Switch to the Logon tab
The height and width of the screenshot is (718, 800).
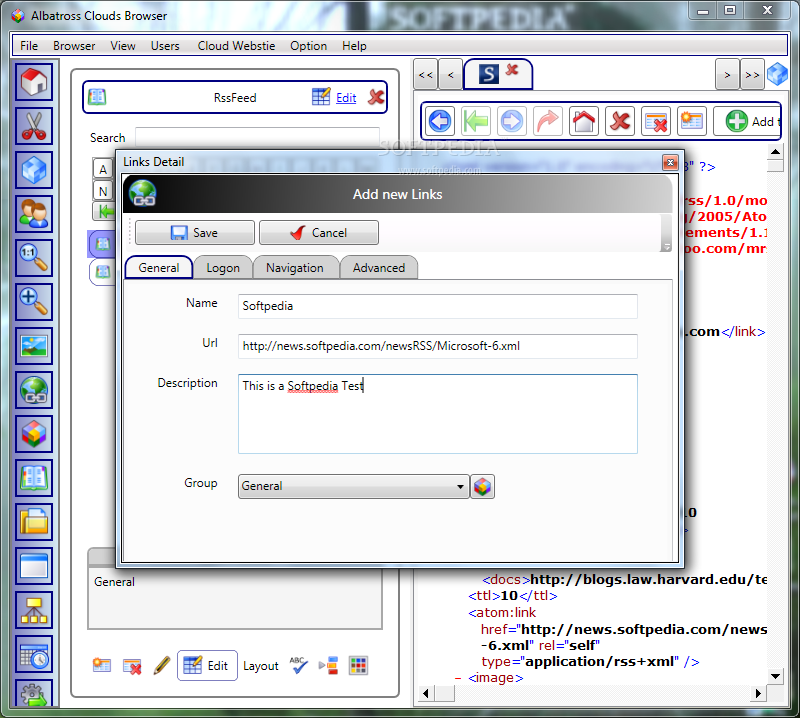coord(223,268)
